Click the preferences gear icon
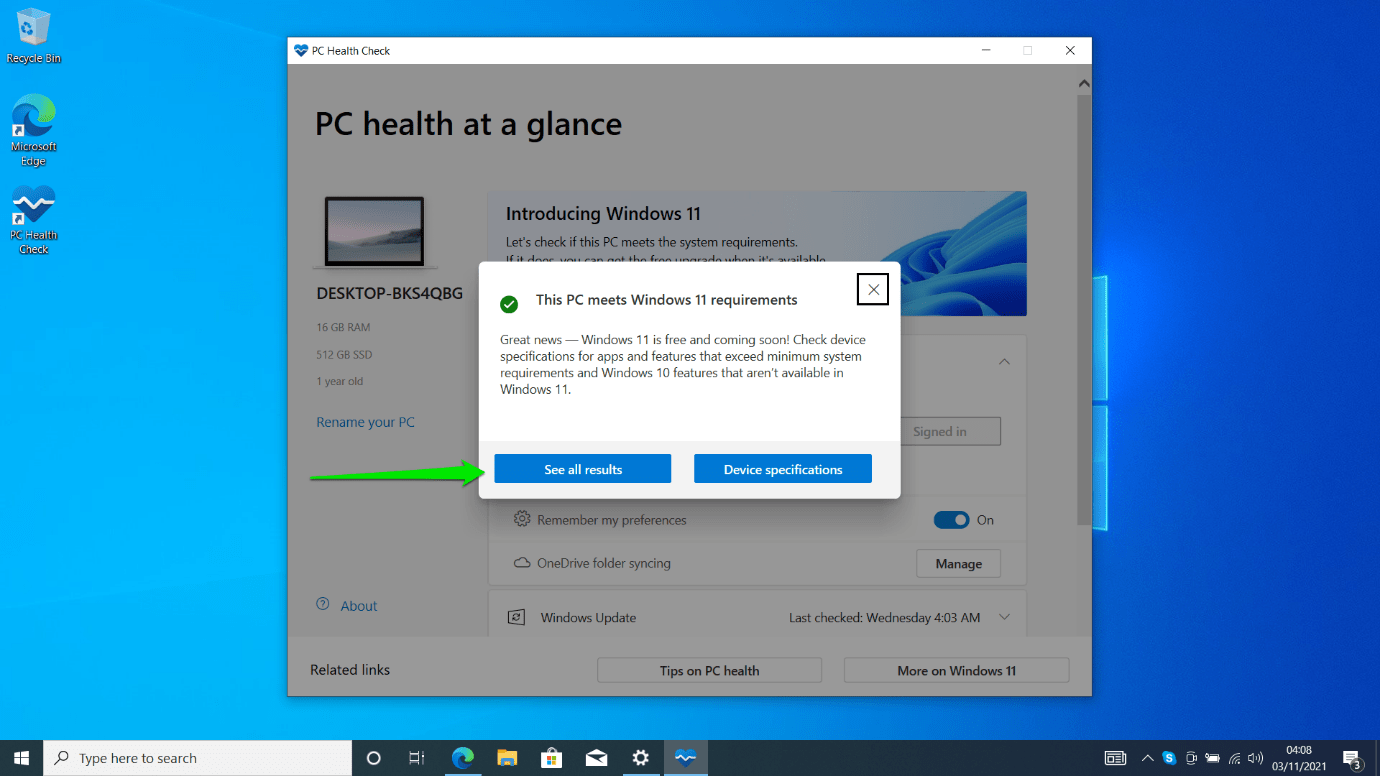 click(x=522, y=519)
